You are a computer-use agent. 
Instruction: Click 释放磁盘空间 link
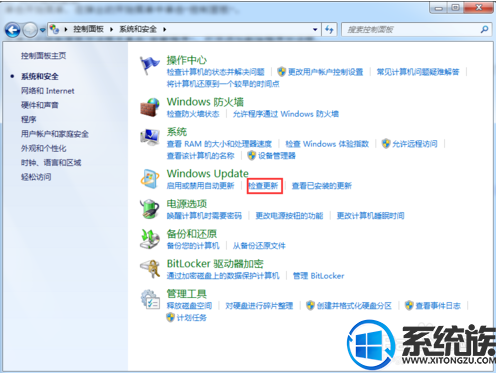189,306
